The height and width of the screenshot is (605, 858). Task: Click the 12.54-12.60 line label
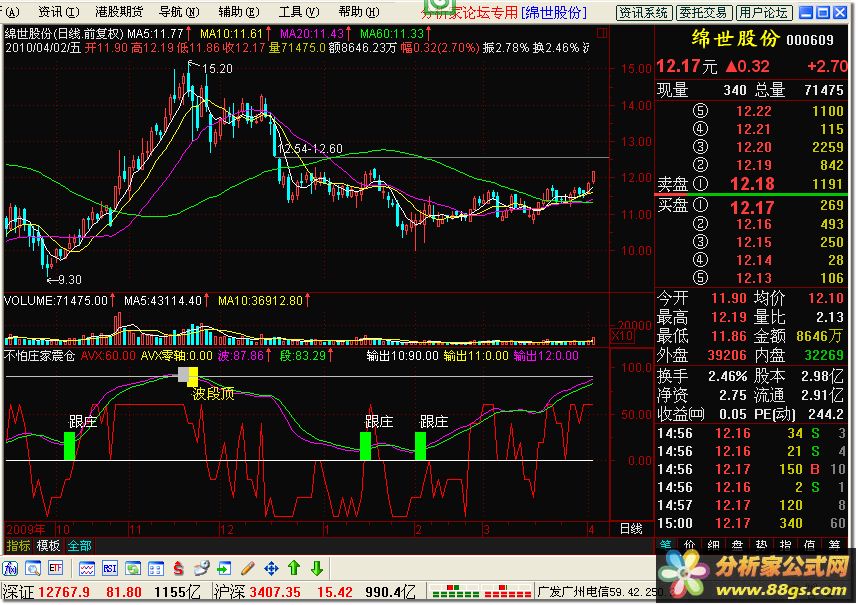[x=310, y=149]
